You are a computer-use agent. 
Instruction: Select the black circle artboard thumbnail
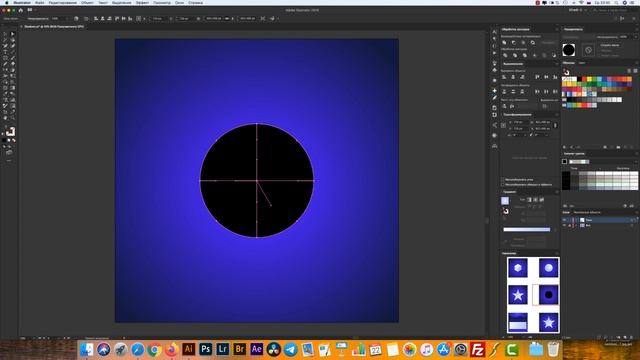coord(549,295)
